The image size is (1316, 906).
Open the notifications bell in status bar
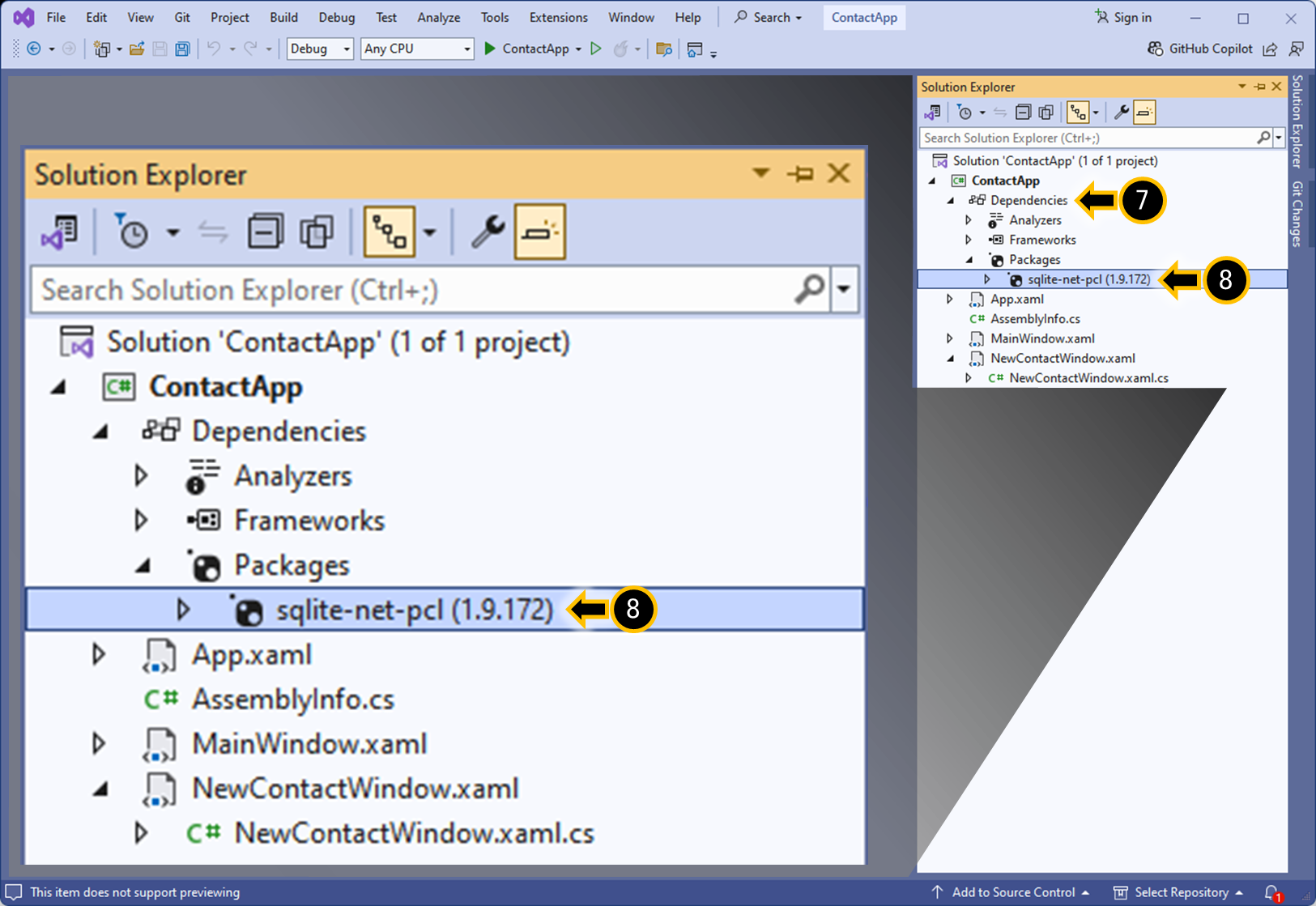coord(1273,893)
